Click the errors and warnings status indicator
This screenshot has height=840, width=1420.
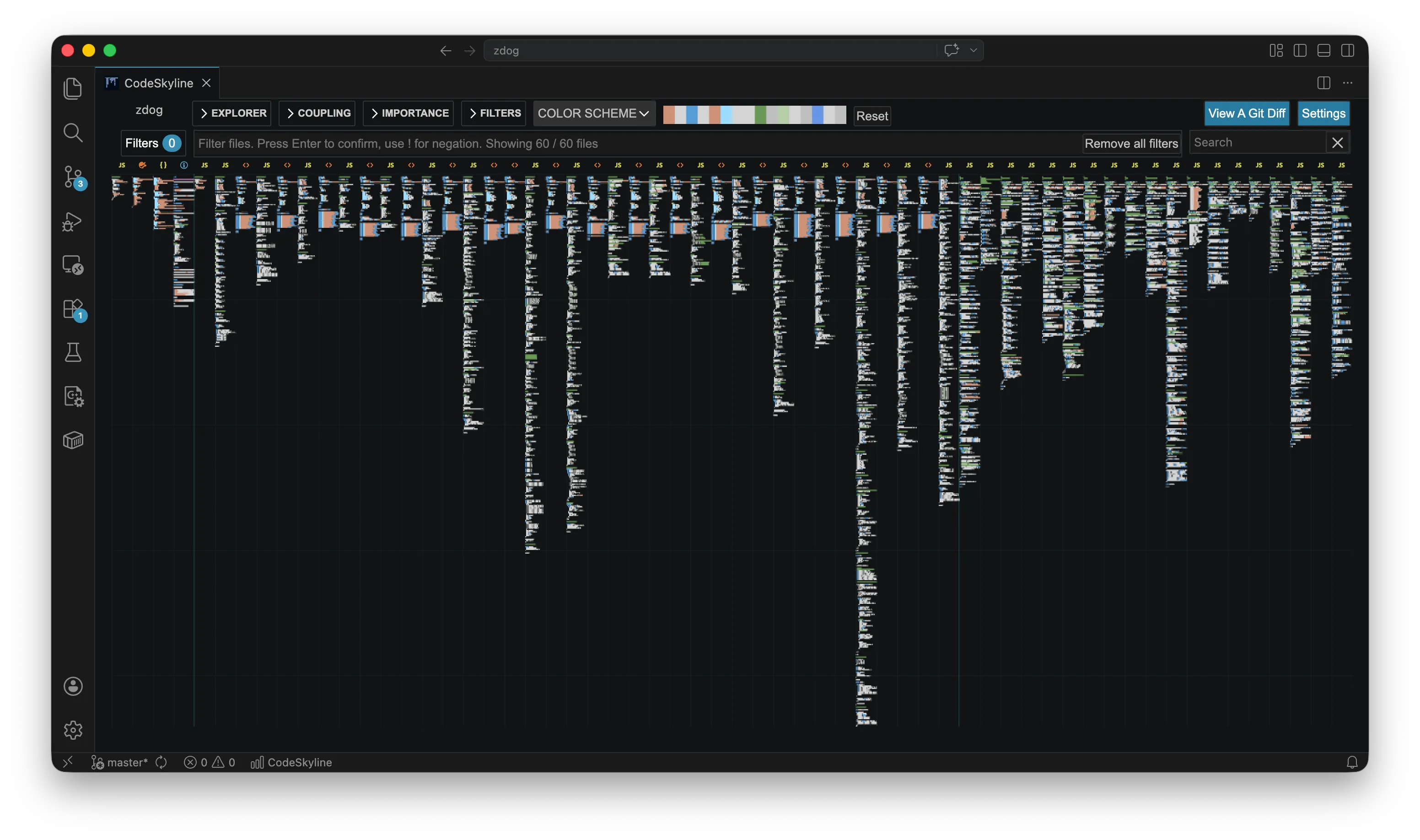click(210, 763)
